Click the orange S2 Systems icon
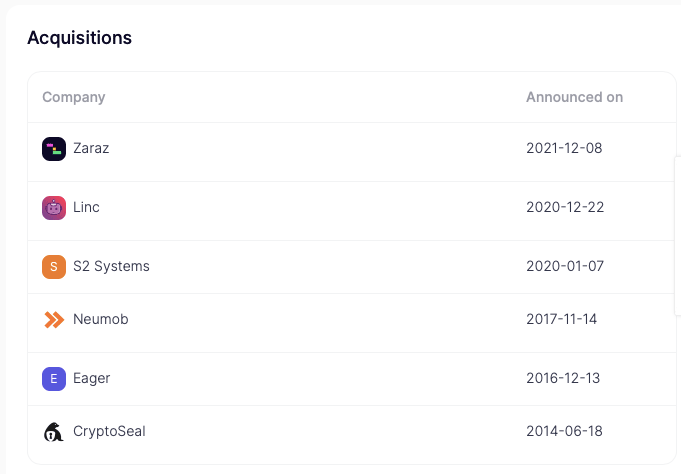This screenshot has height=474, width=681. click(54, 267)
